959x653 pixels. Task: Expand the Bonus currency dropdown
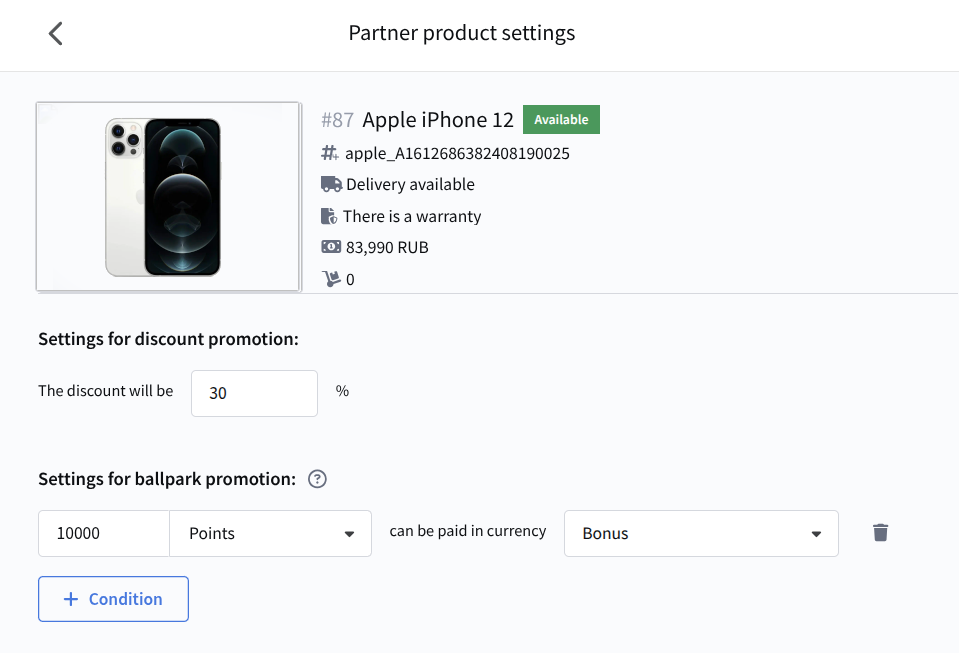[x=701, y=533]
